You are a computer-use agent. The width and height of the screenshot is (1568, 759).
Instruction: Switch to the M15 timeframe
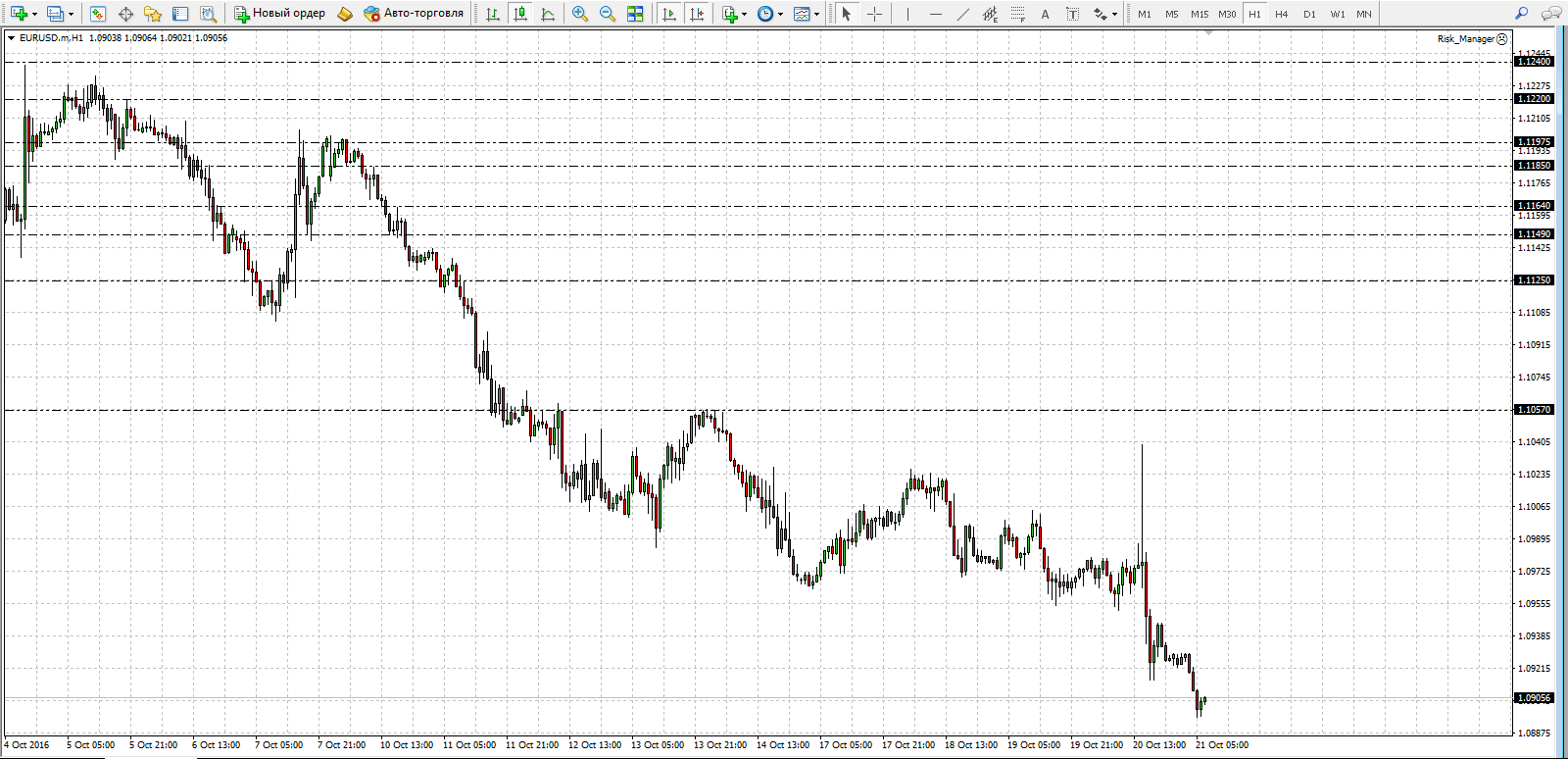tap(1200, 14)
